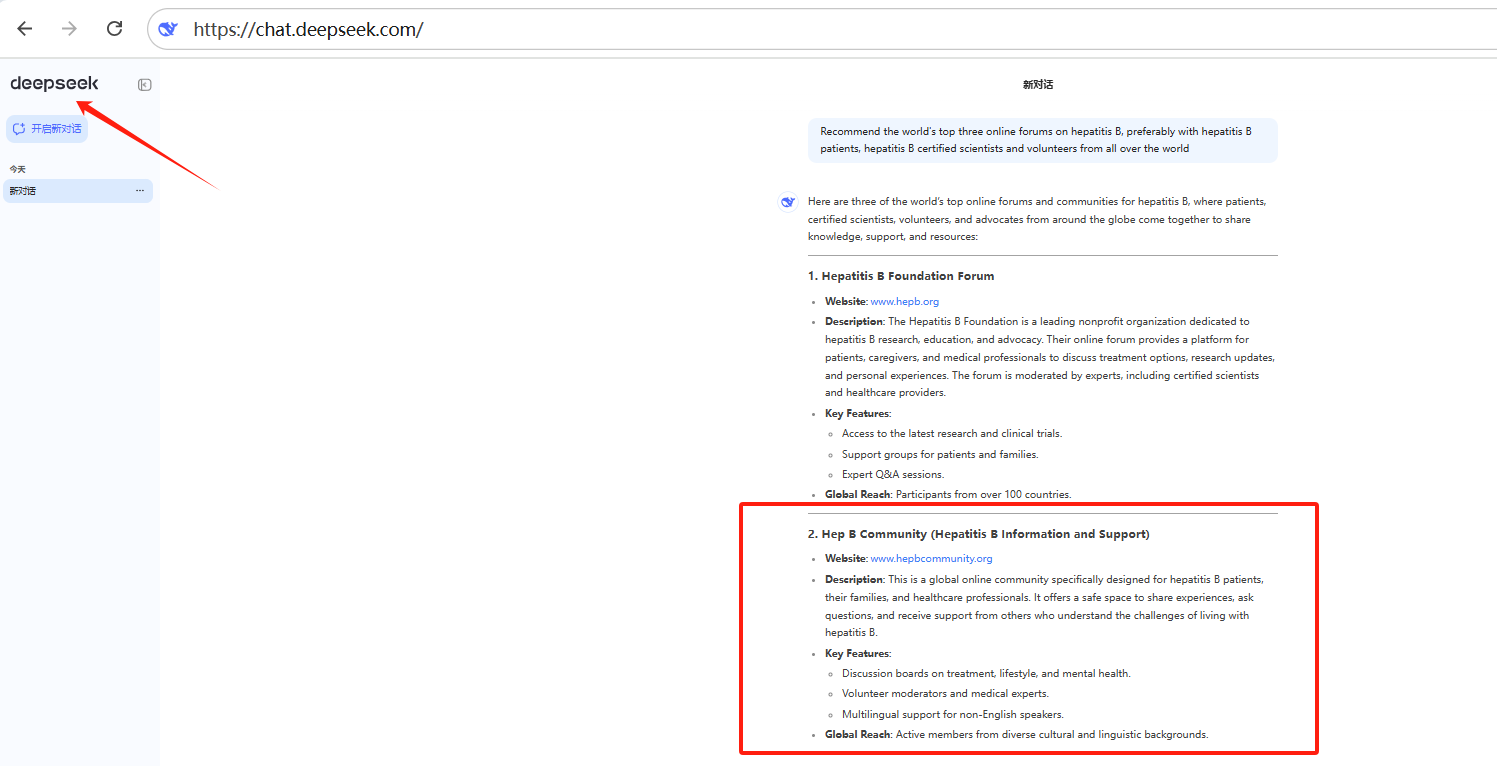Click the reply intro starting "Here are three"
The image size is (1497, 766).
coord(1037,219)
